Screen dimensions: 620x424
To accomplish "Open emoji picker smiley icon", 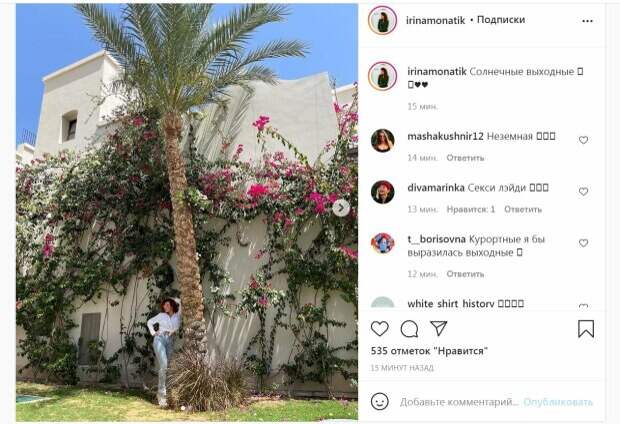I will [x=380, y=401].
